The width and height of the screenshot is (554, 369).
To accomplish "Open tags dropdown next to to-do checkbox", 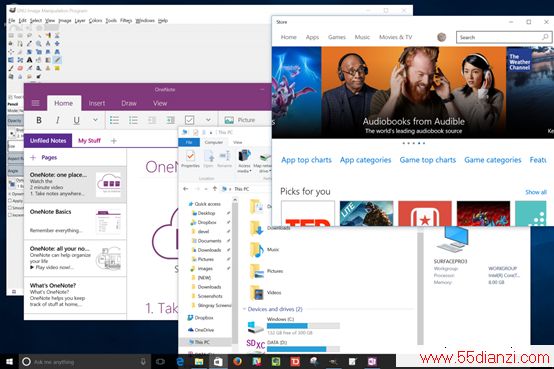I will click(208, 120).
